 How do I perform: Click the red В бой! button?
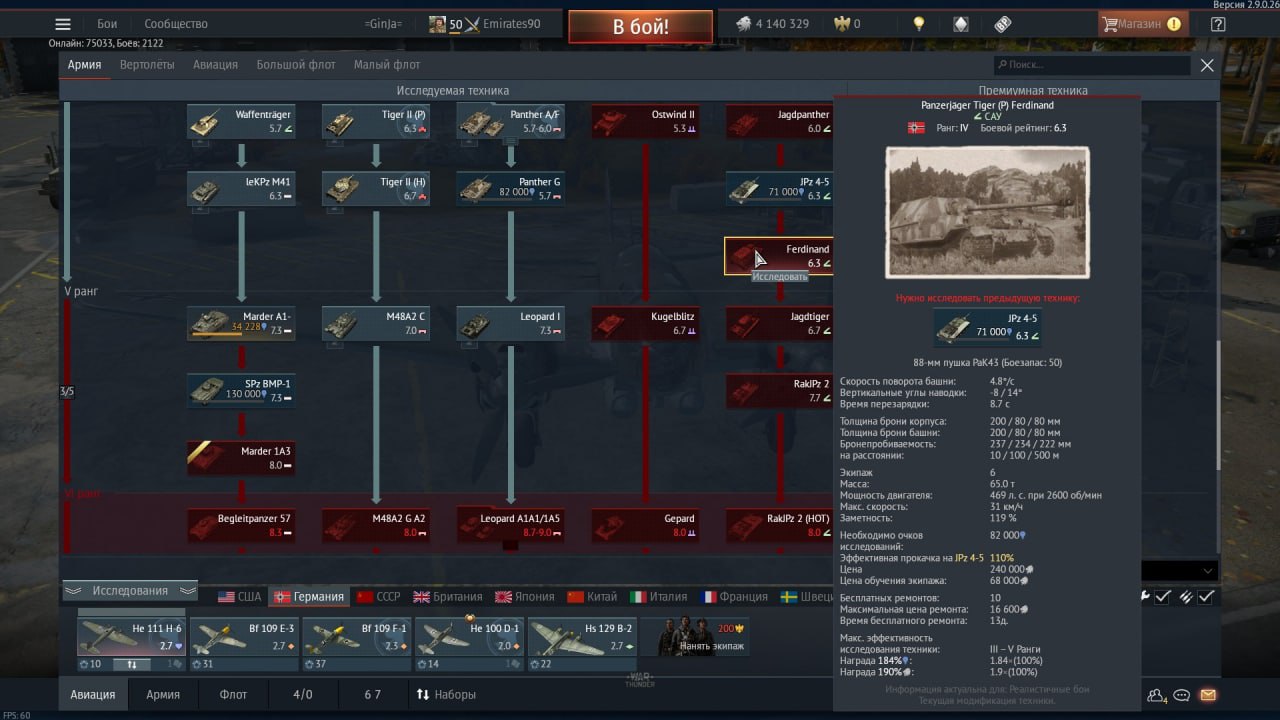640,26
